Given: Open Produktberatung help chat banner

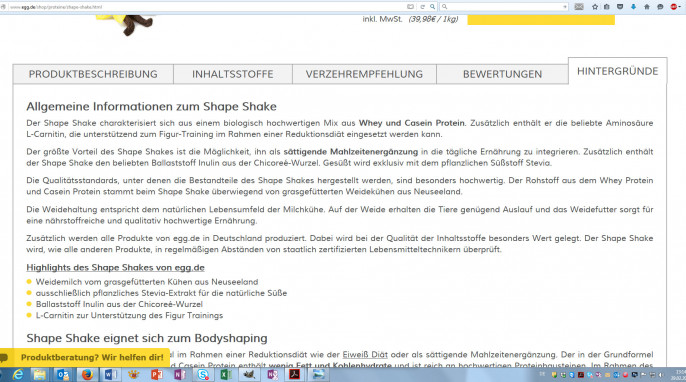Looking at the screenshot, I should click(x=85, y=357).
